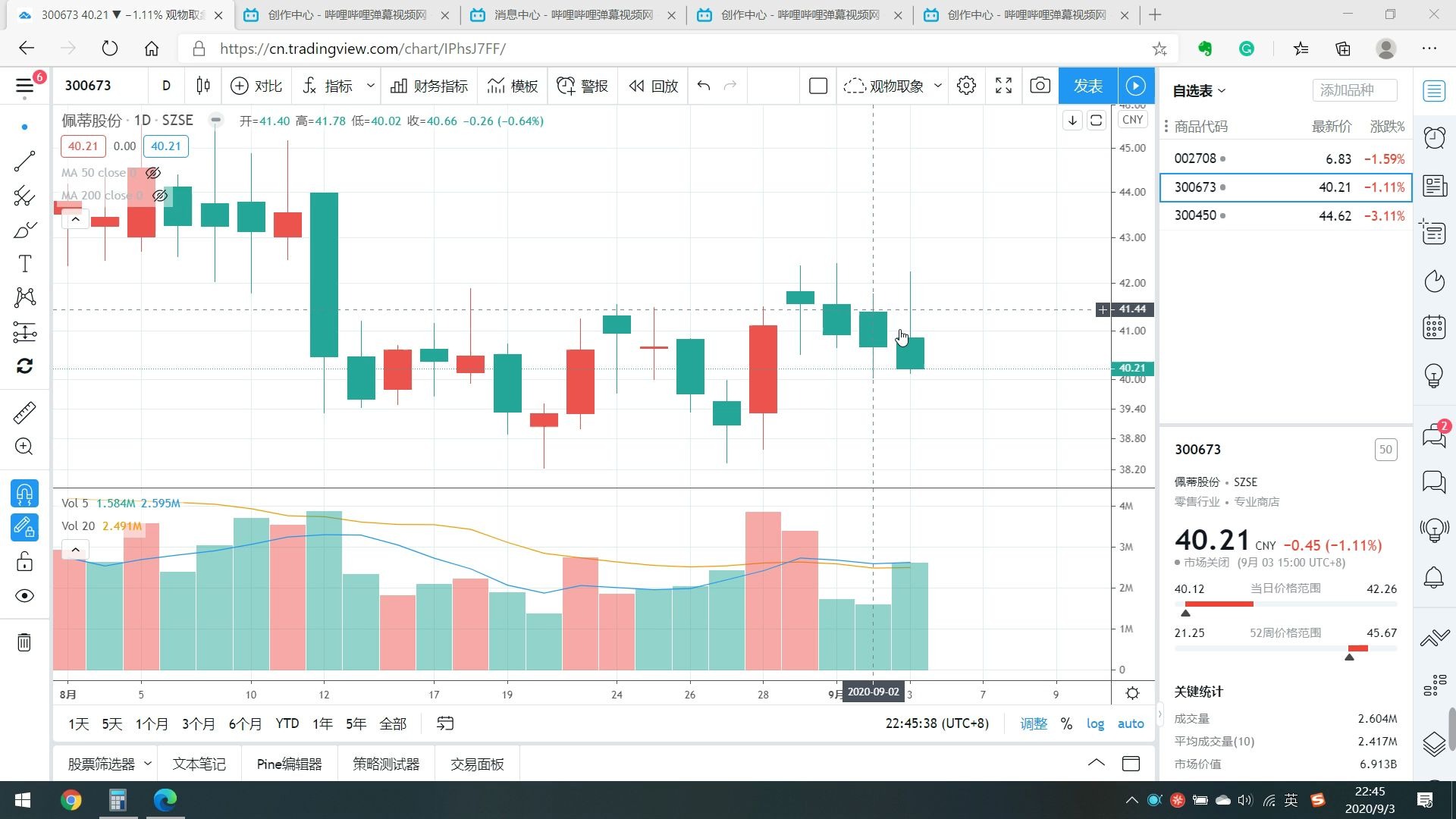Remove drawings with the trash icon

coord(24,642)
